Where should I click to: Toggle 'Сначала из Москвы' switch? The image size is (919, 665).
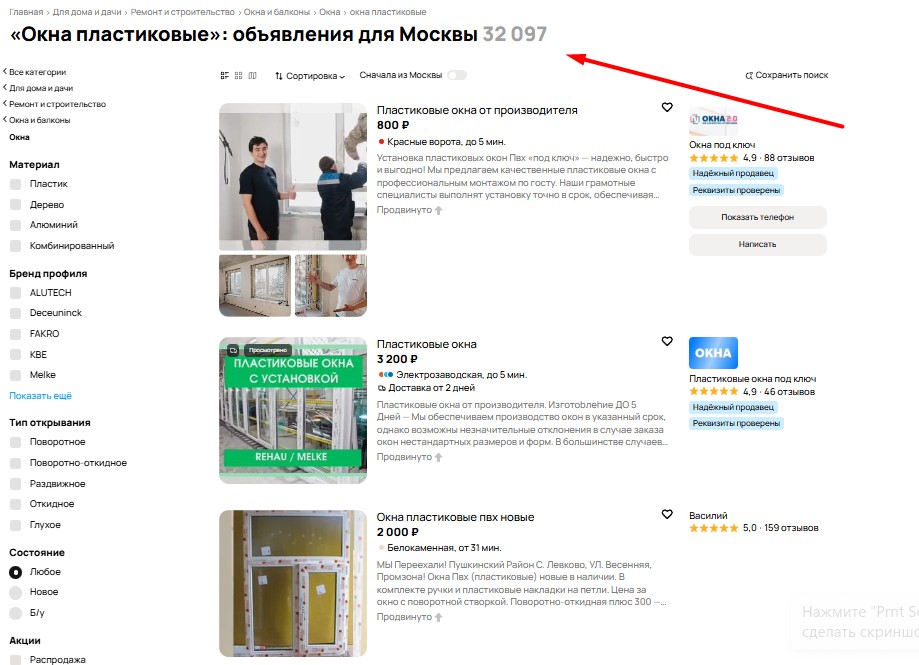pyautogui.click(x=457, y=75)
